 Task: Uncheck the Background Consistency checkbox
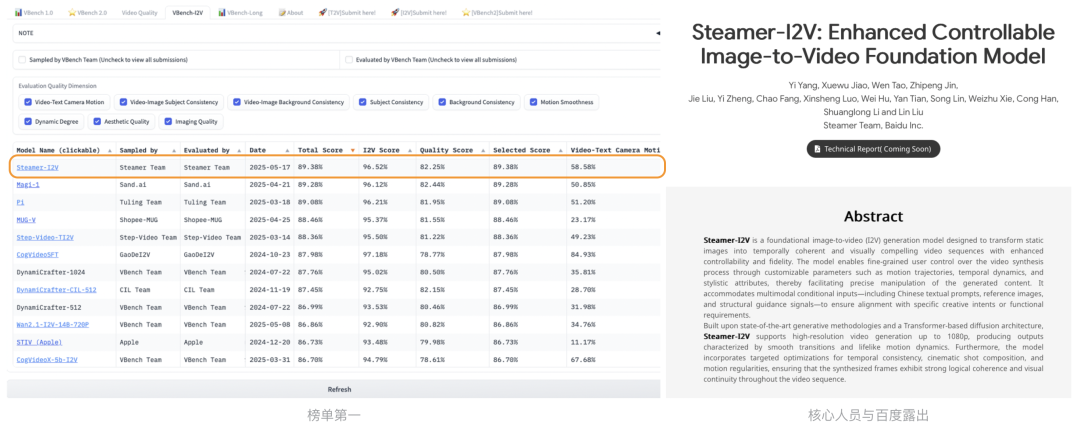click(443, 102)
